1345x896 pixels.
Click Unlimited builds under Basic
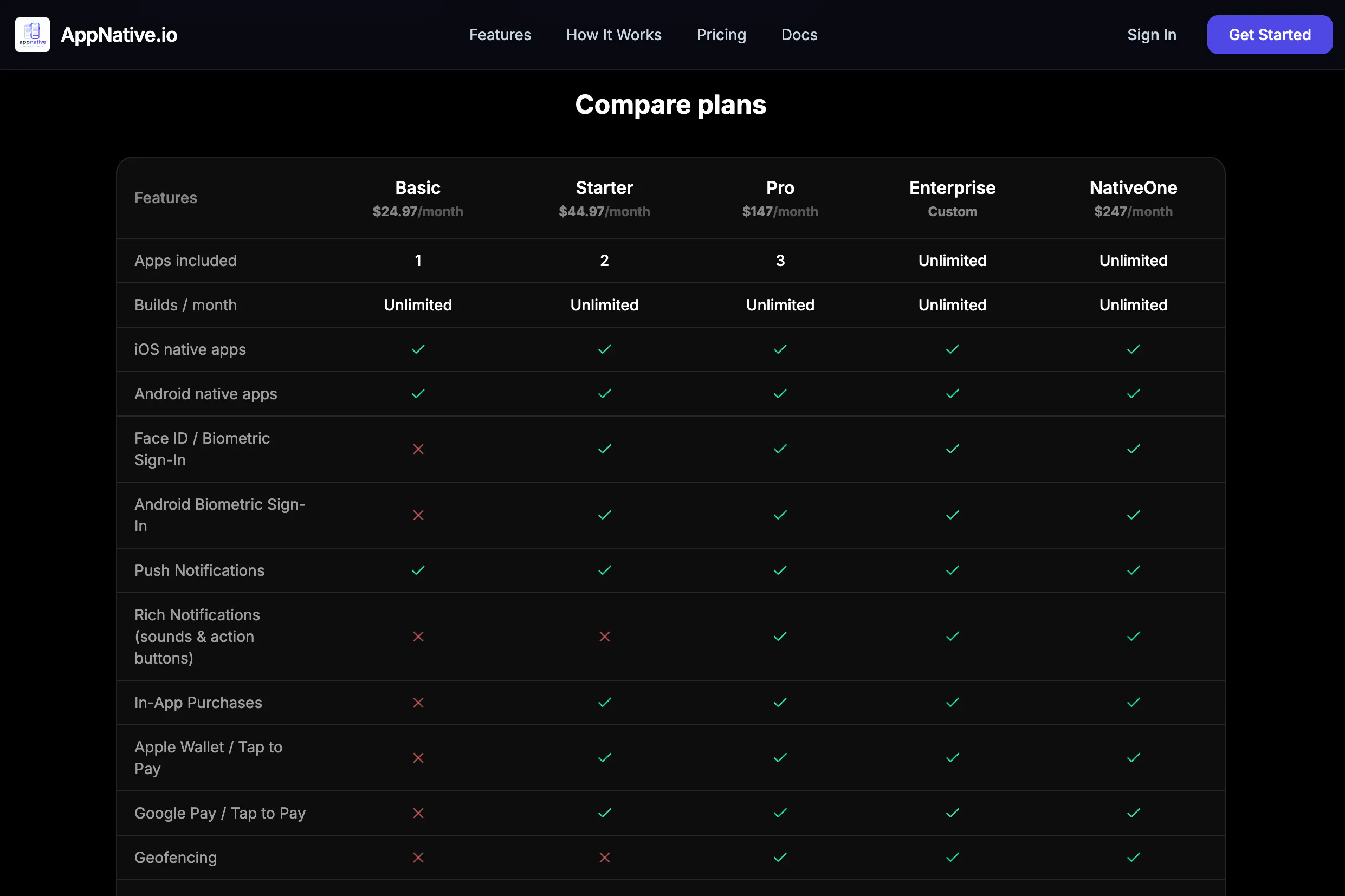click(418, 305)
